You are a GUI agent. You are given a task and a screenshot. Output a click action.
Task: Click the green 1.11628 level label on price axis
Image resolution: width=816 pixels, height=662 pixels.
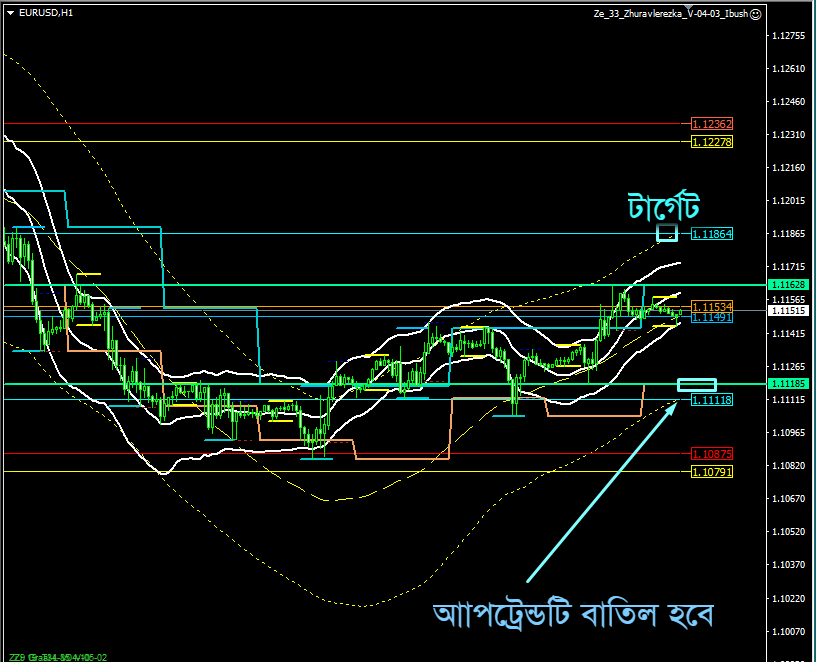coord(788,285)
